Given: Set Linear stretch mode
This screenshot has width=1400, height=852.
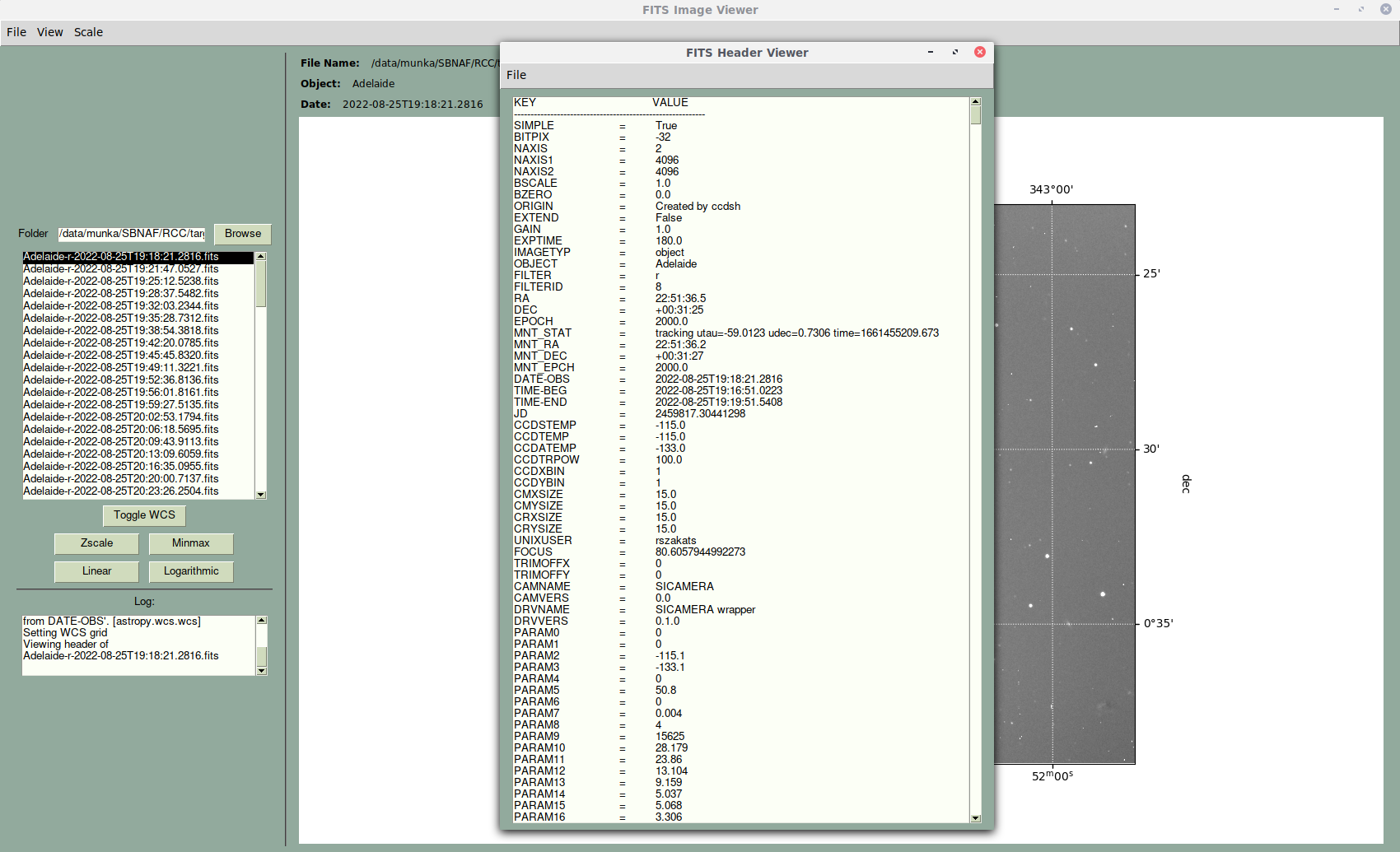Looking at the screenshot, I should [96, 571].
